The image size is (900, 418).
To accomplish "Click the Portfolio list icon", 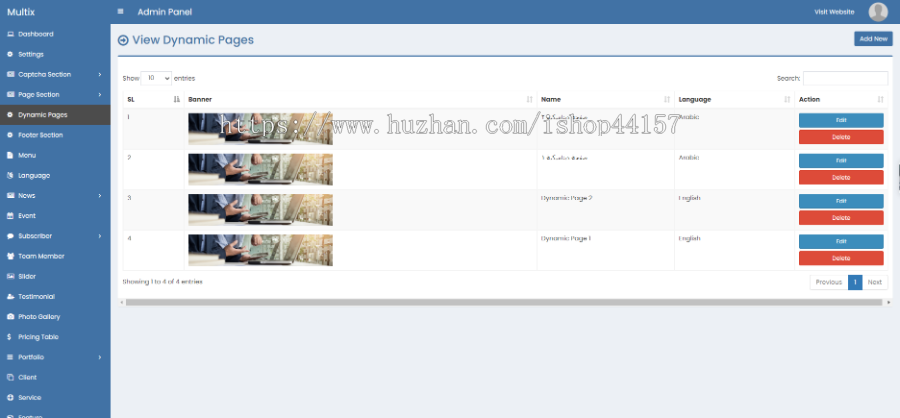I will coord(10,357).
